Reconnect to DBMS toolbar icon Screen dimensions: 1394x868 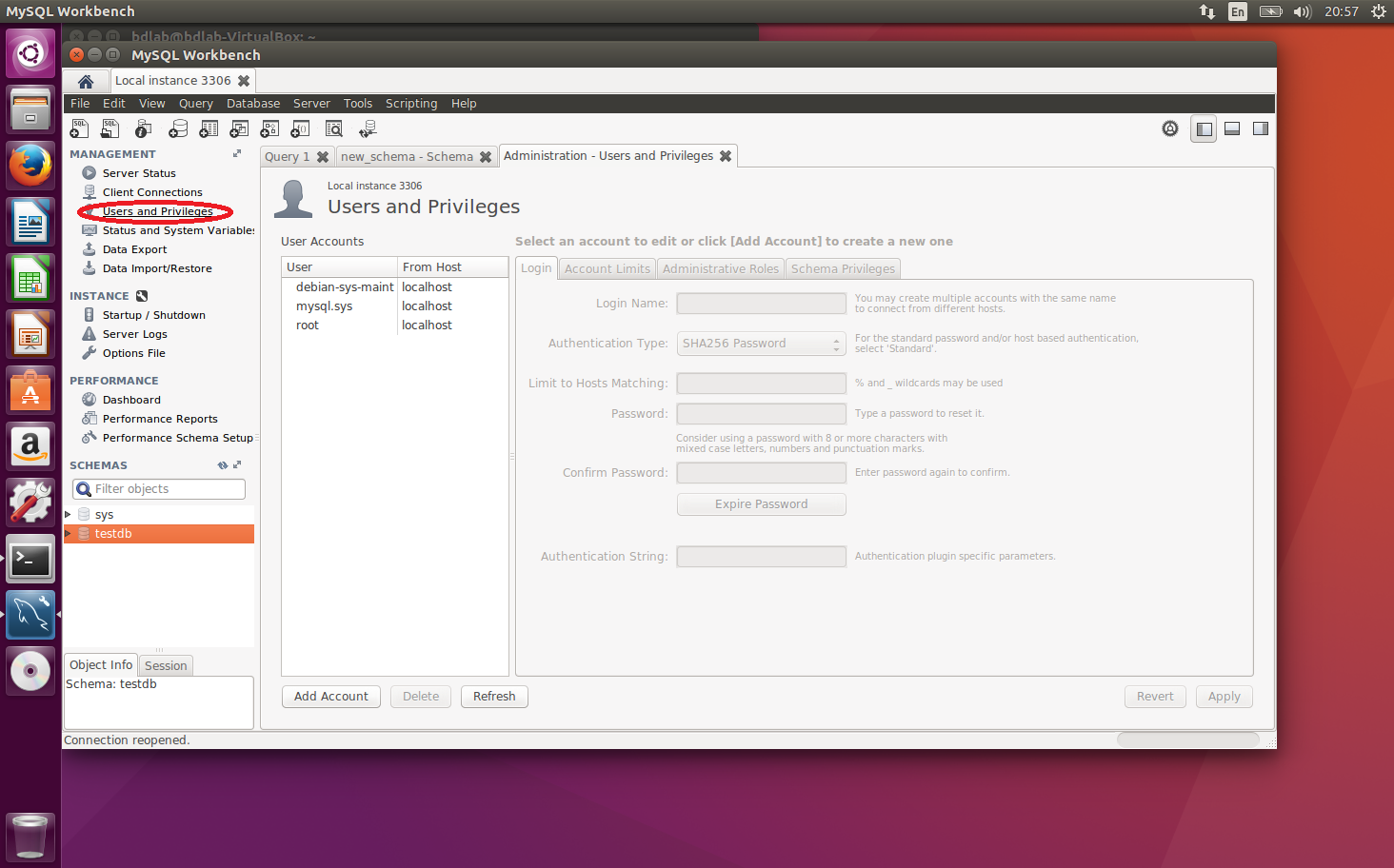click(368, 128)
